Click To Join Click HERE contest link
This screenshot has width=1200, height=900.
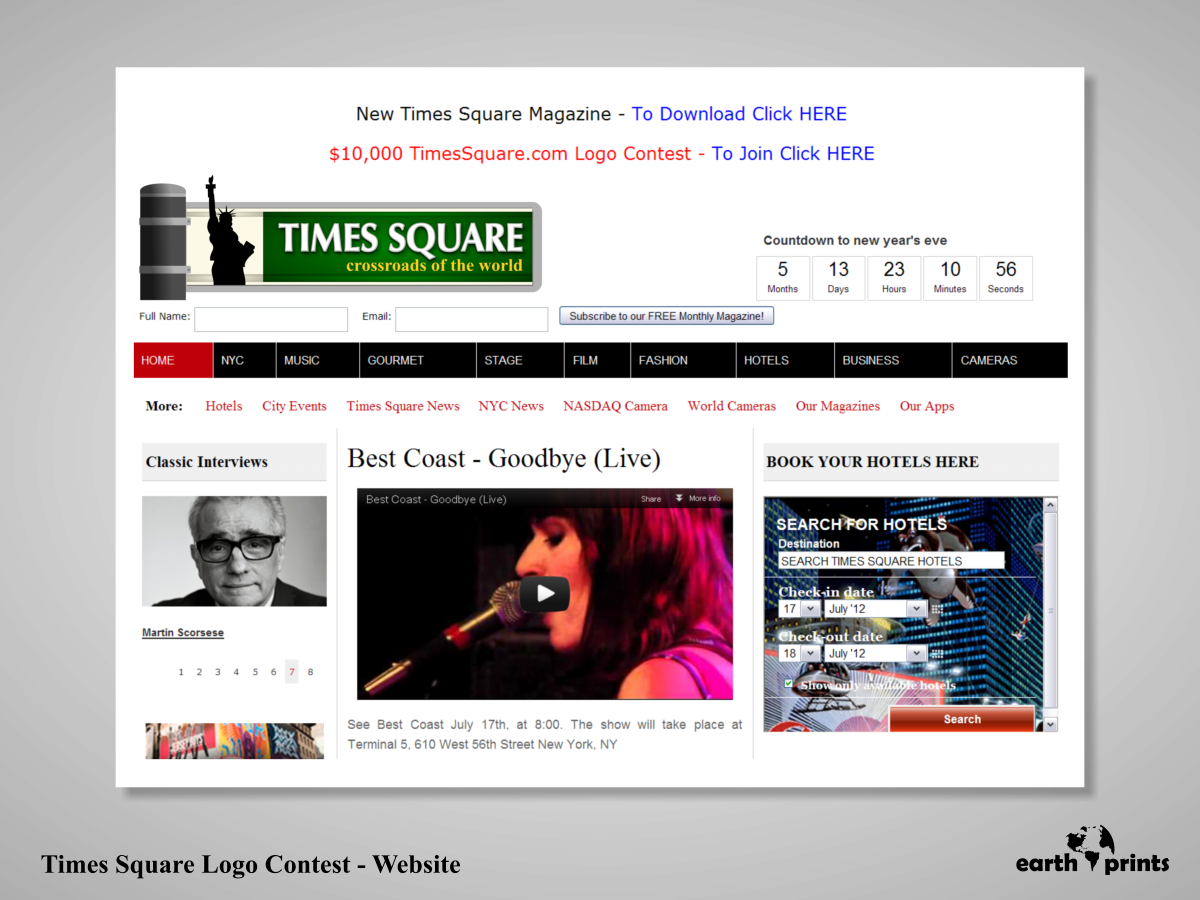tap(793, 154)
